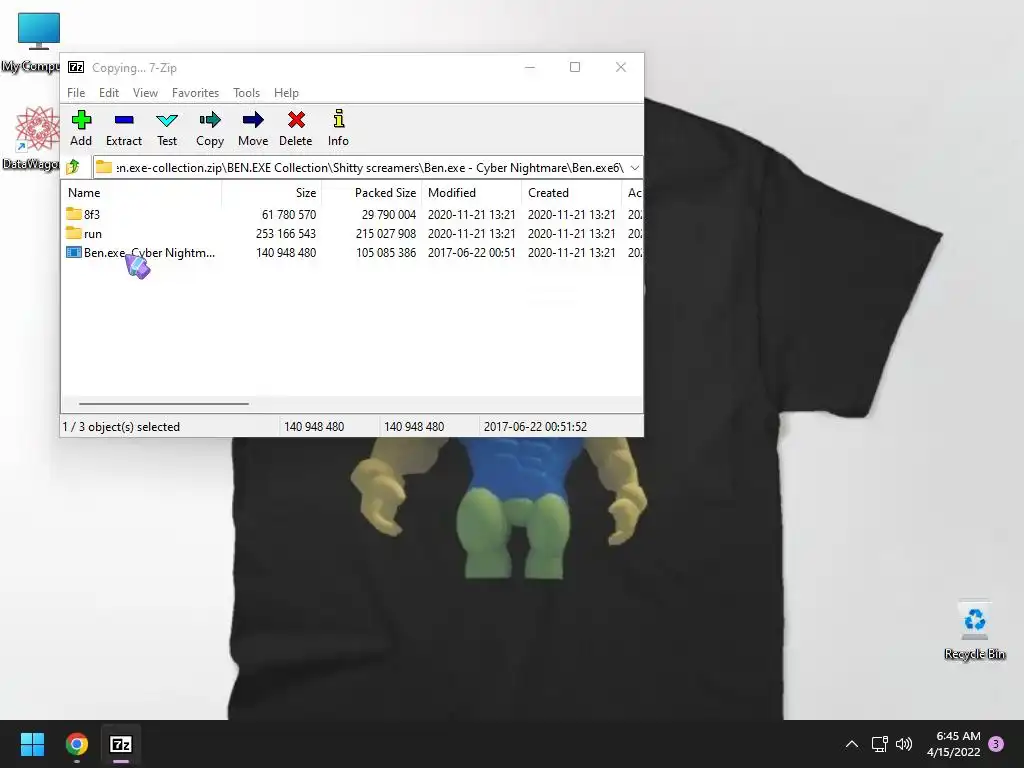Click status bar '1 / 3 object(s) selected'
The width and height of the screenshot is (1024, 768).
click(x=121, y=426)
